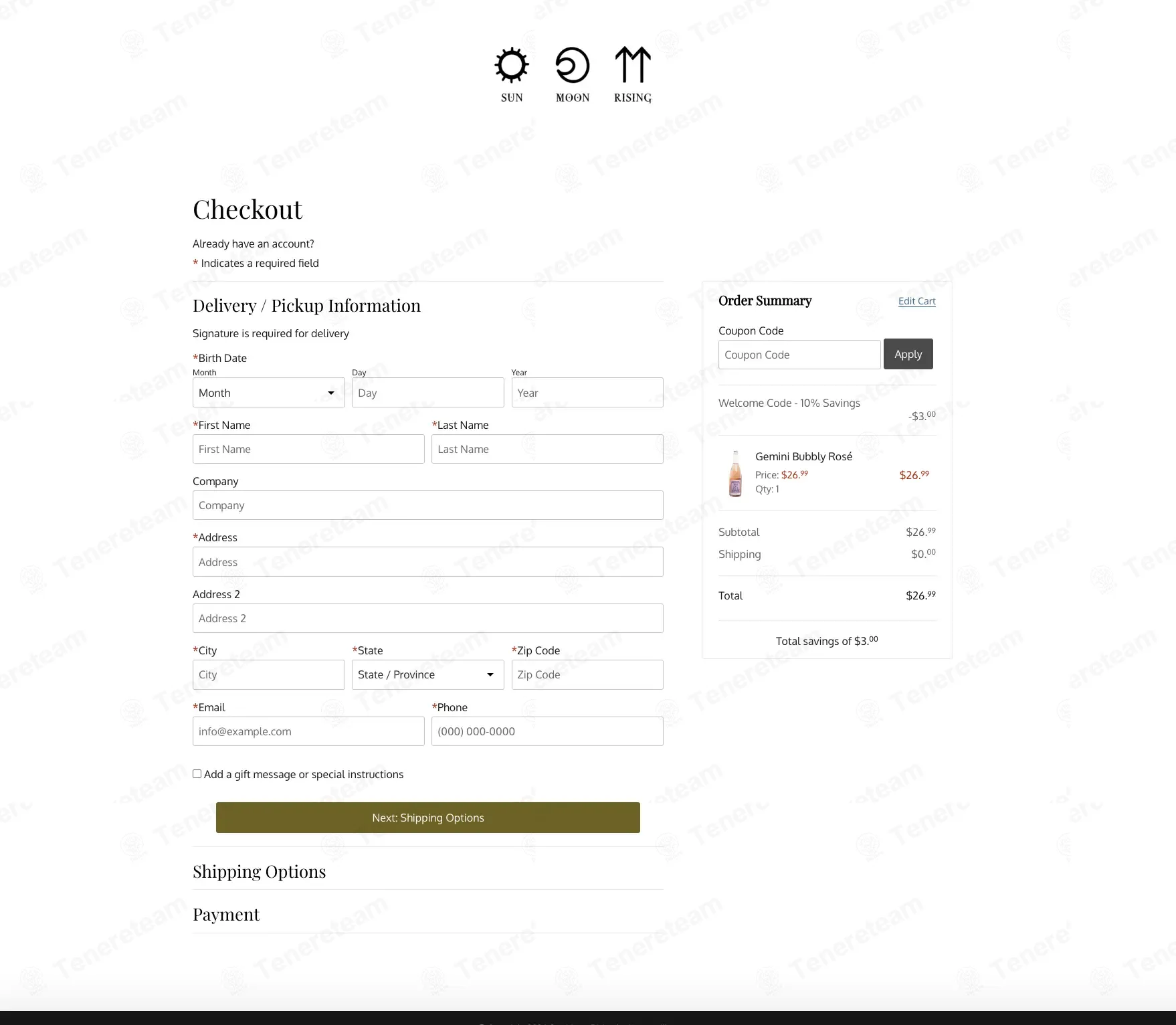The width and height of the screenshot is (1176, 1025).
Task: Focus the Zip Code field
Action: (587, 674)
